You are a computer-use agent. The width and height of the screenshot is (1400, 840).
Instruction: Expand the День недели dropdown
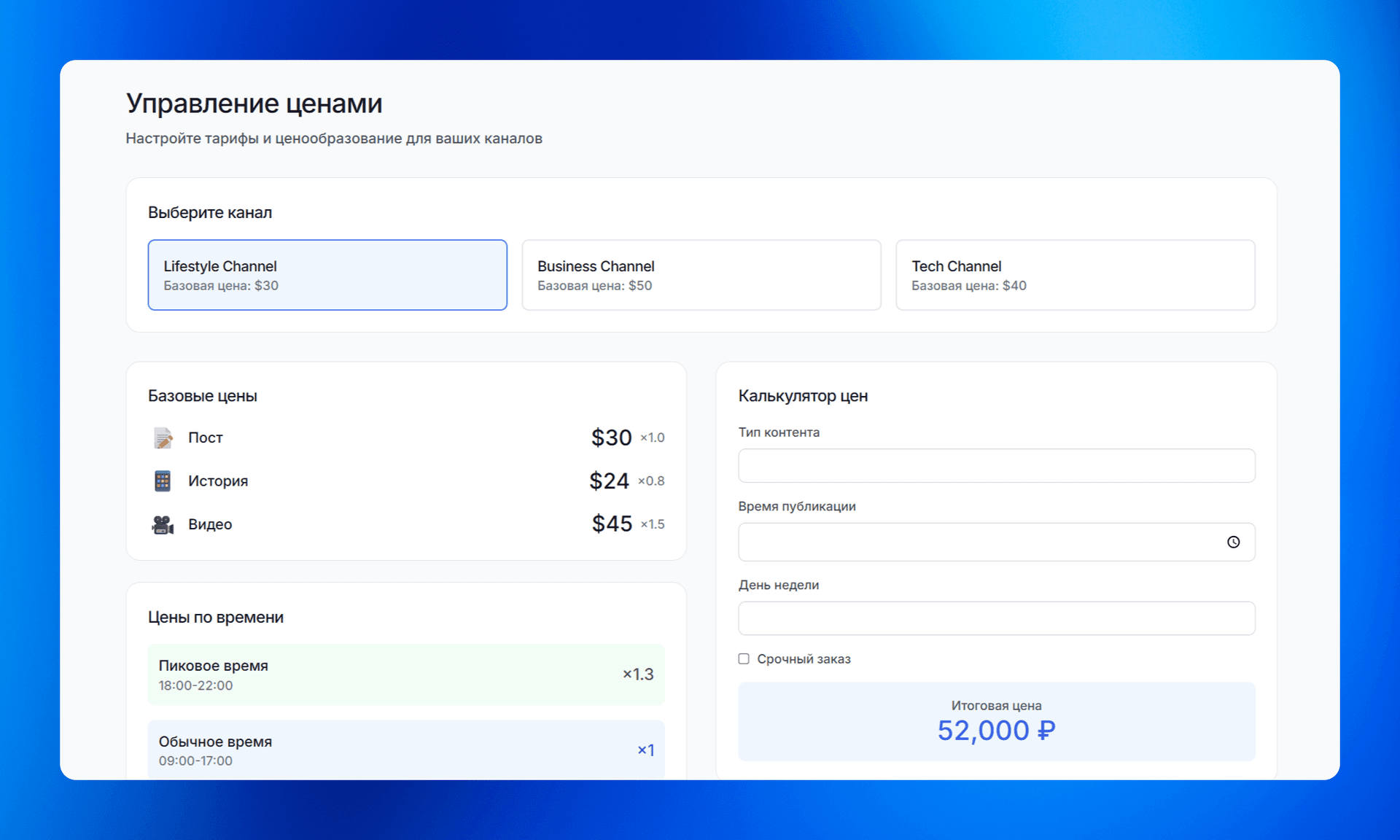click(x=996, y=618)
